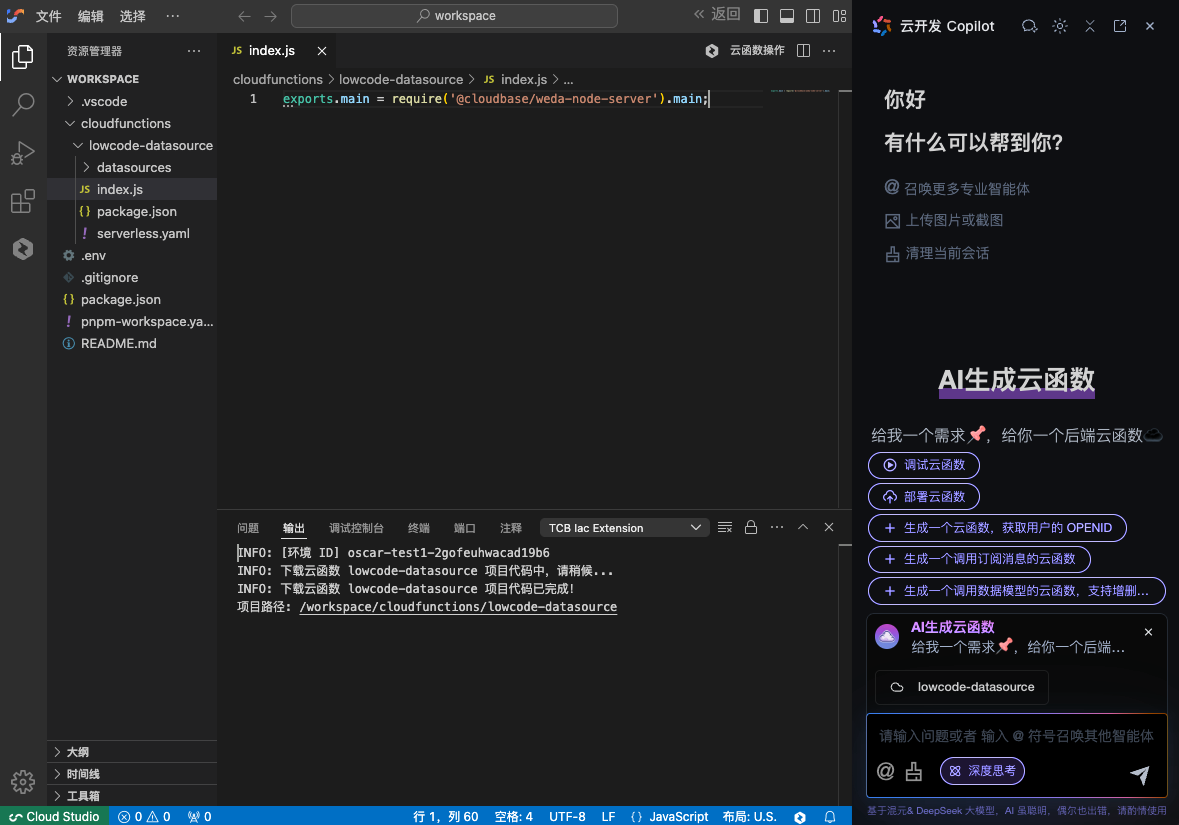This screenshot has width=1179, height=825.
Task: Toggle bottom panel layout icon
Action: 787,16
